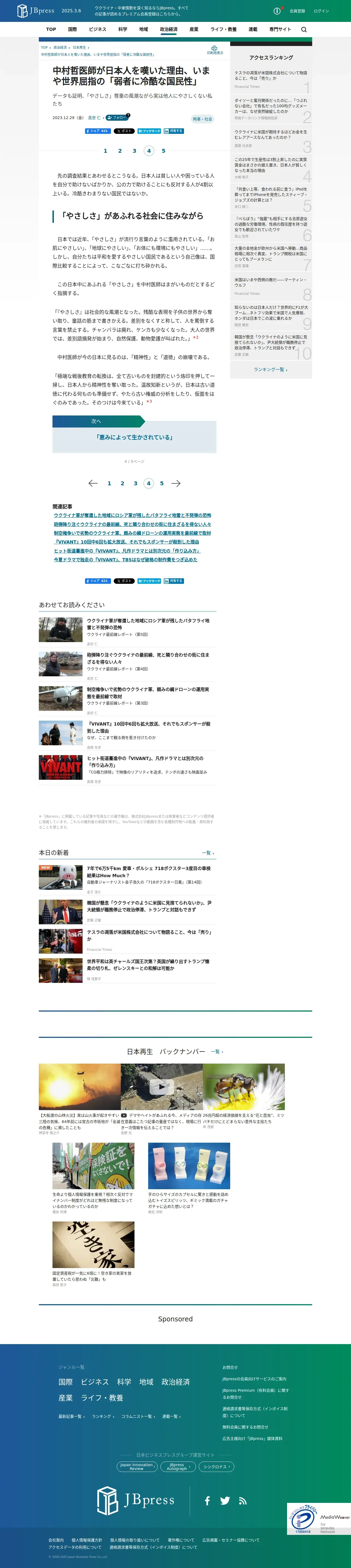This screenshot has width=351, height=1568.
Task: Open the 科学 navigation tab
Action: point(123,29)
